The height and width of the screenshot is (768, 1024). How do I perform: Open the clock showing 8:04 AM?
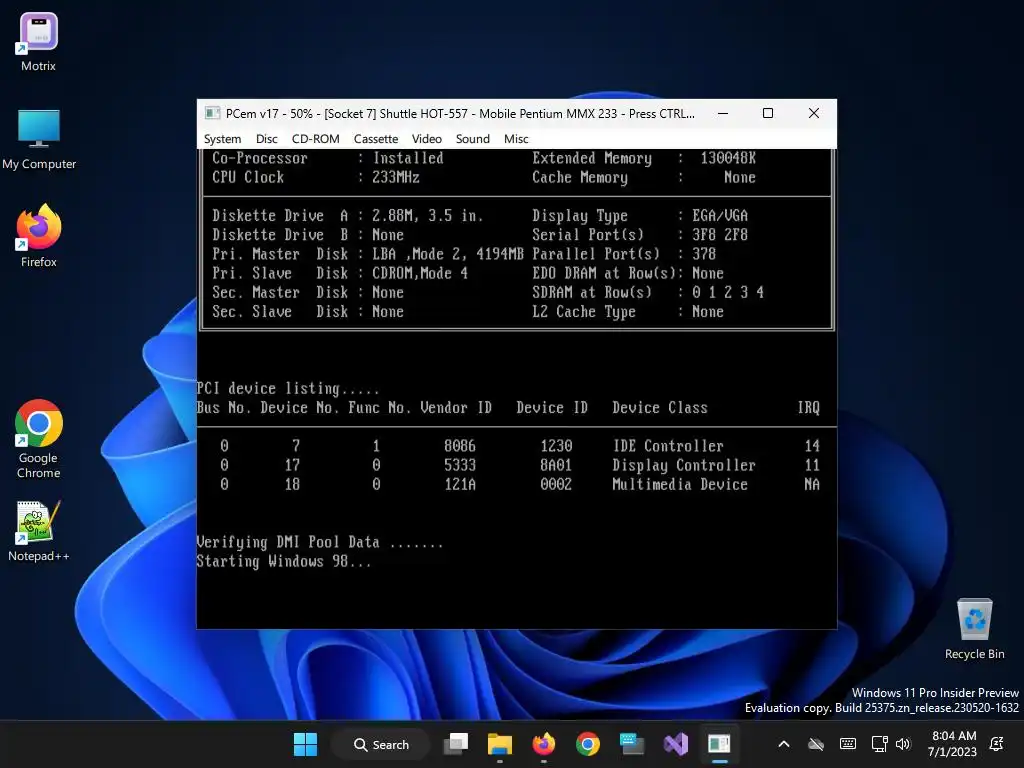click(953, 744)
